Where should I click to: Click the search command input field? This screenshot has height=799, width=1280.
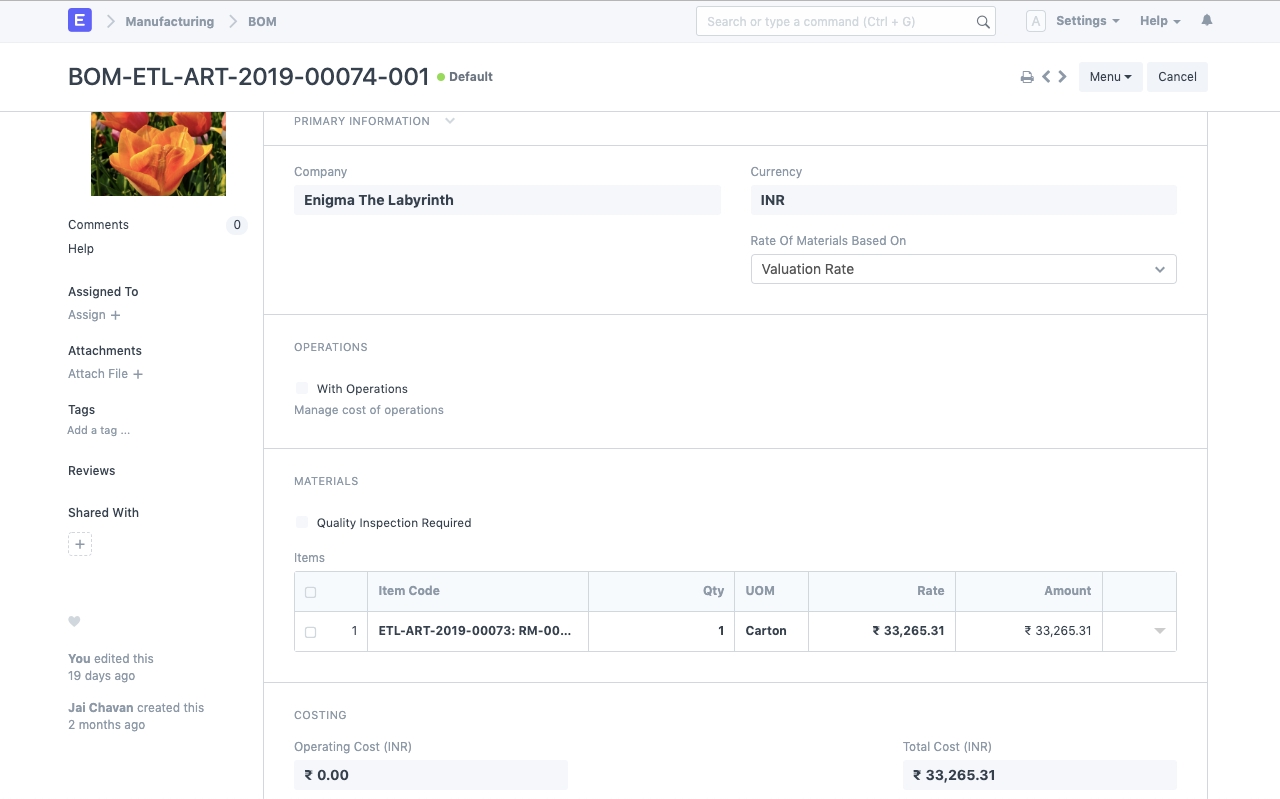point(835,21)
